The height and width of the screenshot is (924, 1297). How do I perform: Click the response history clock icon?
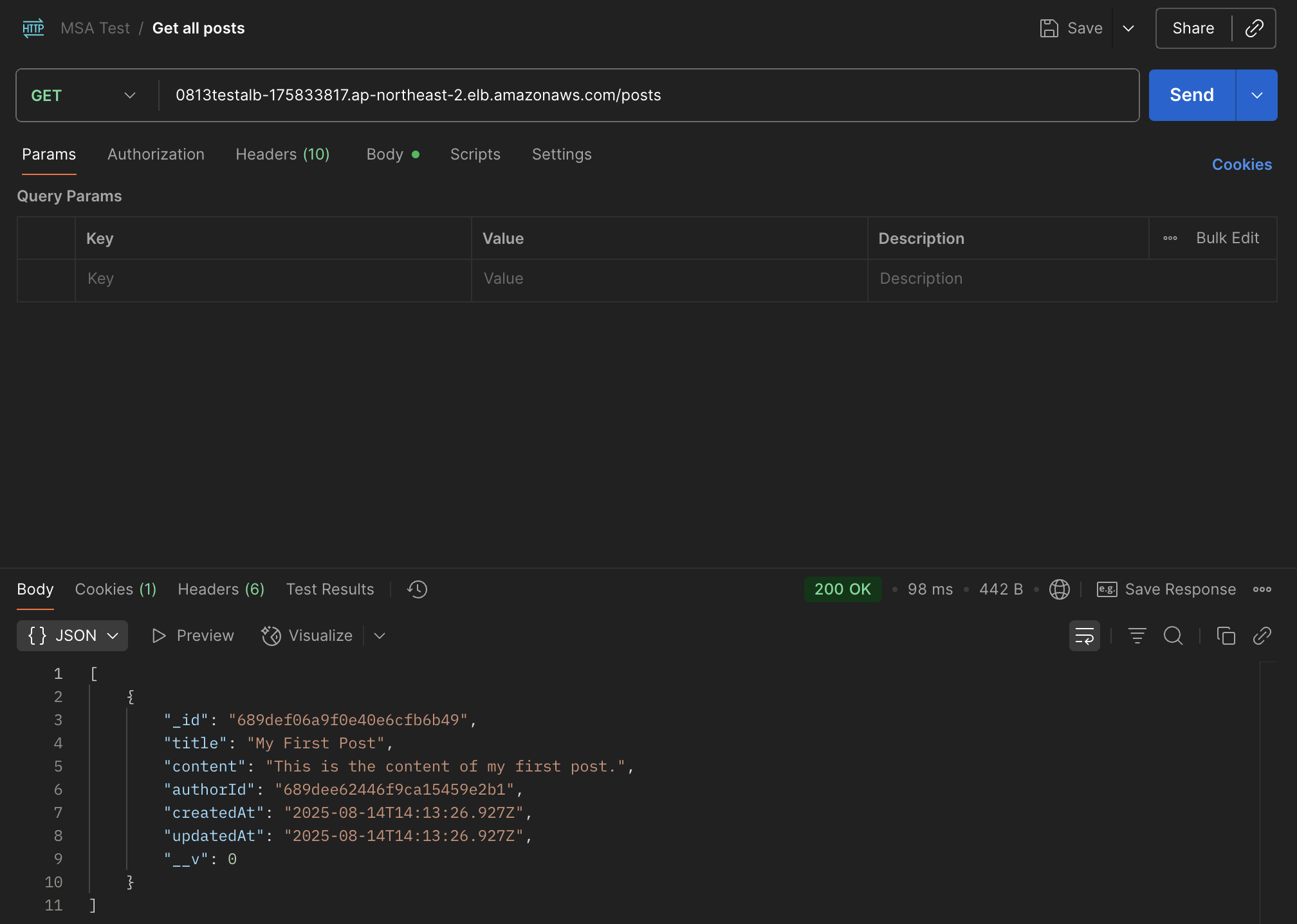click(417, 589)
